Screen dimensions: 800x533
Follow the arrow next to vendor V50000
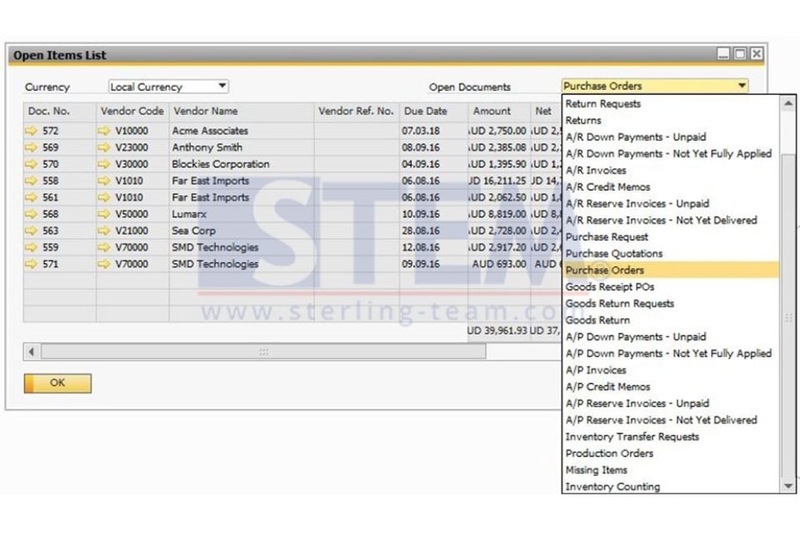104,214
